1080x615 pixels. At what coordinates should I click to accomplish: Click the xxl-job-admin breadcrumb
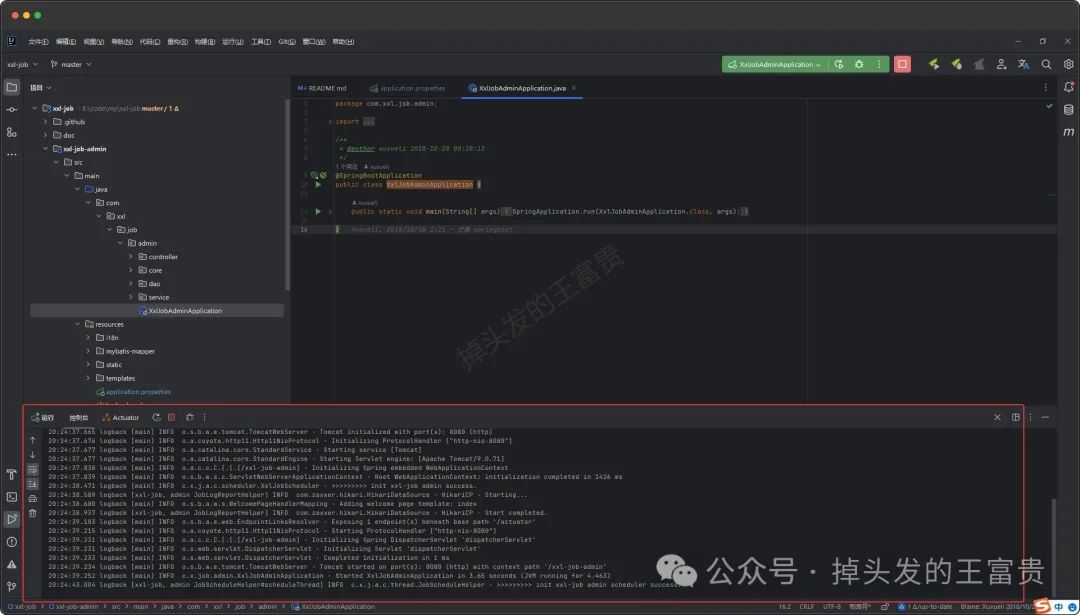[x=76, y=607]
